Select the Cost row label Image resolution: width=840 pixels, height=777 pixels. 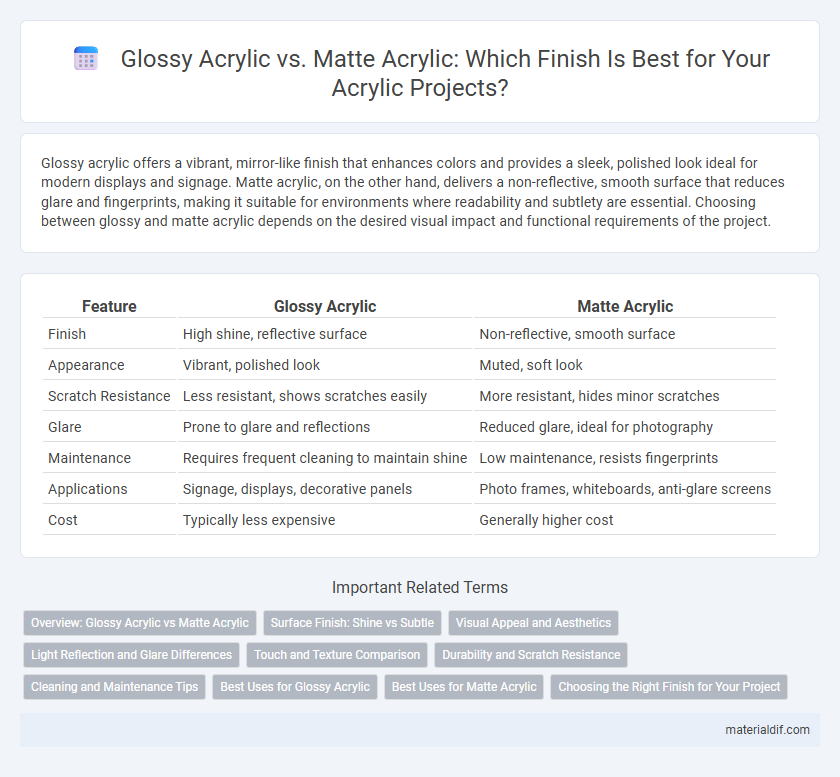pos(63,520)
